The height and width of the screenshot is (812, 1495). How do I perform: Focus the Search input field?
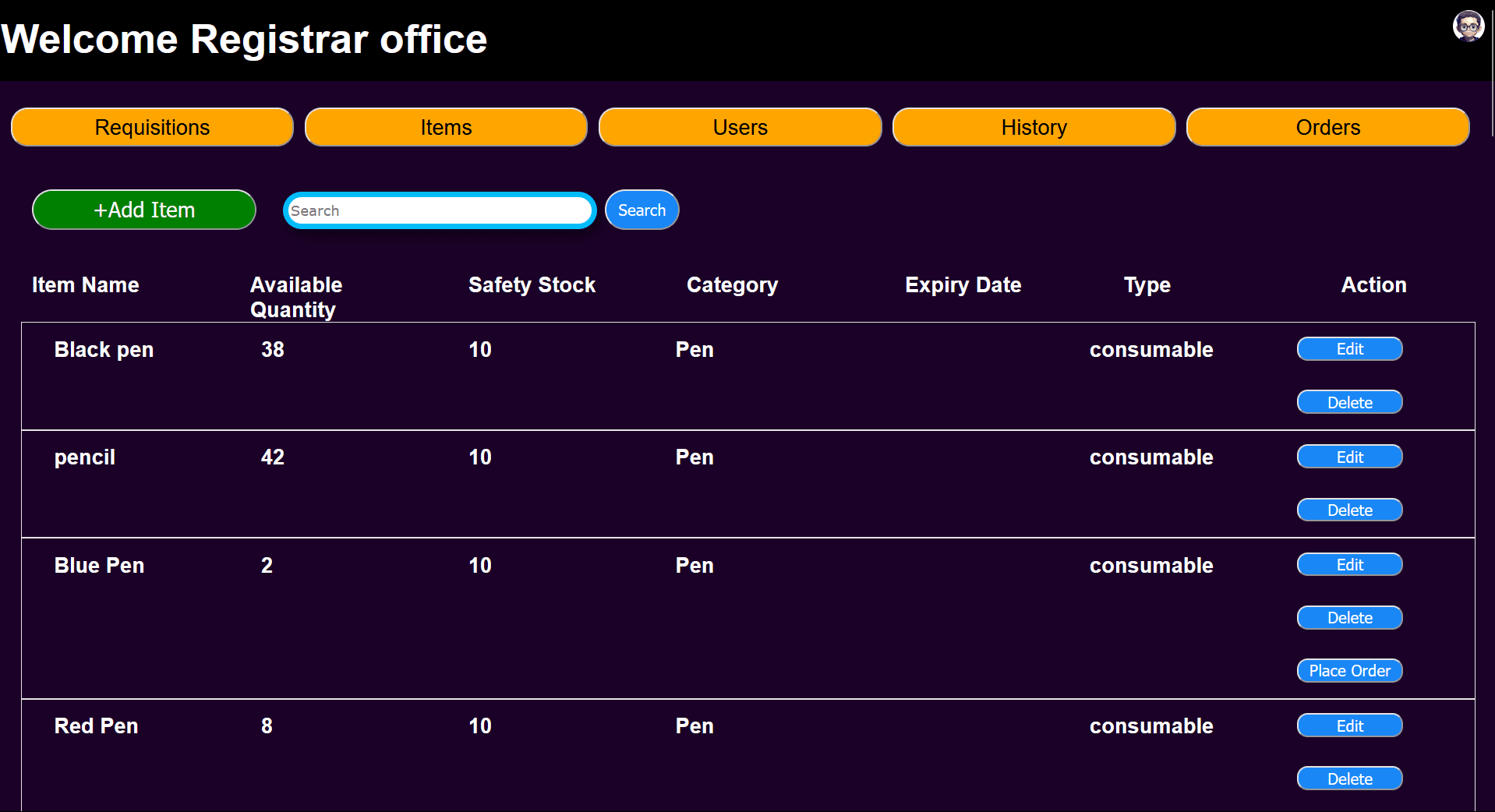tap(440, 210)
